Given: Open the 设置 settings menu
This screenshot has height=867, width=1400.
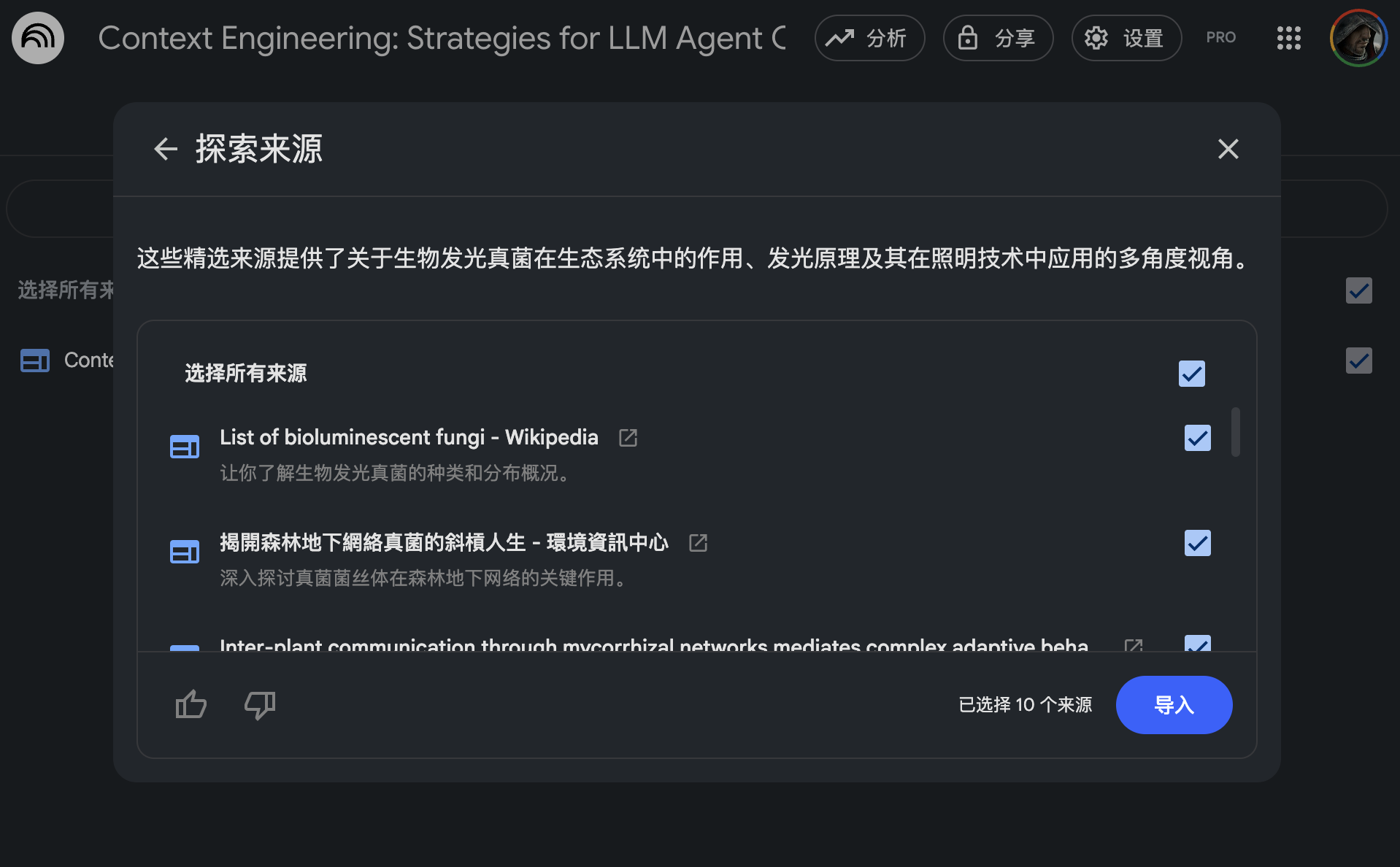Looking at the screenshot, I should click(x=1127, y=38).
